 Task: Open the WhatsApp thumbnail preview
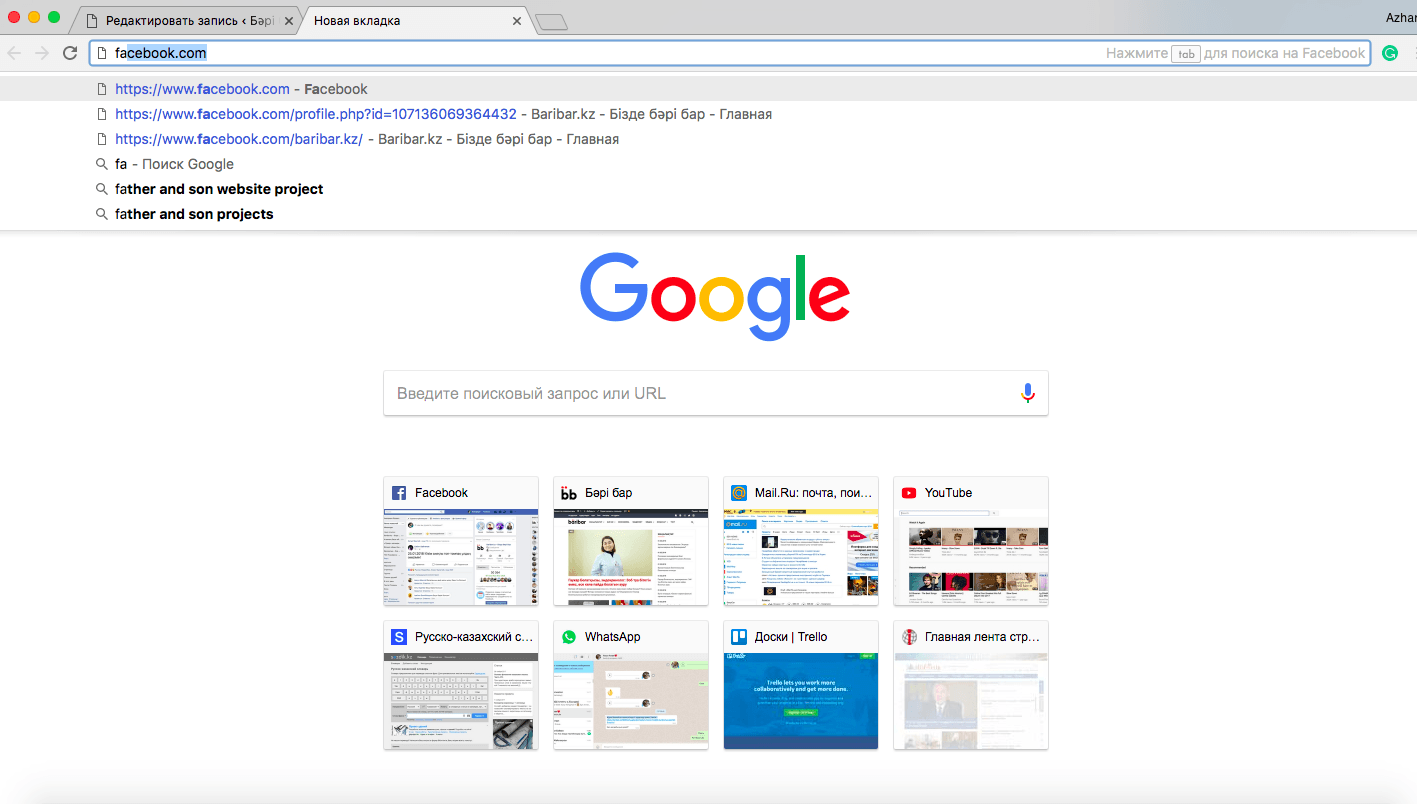click(x=631, y=701)
